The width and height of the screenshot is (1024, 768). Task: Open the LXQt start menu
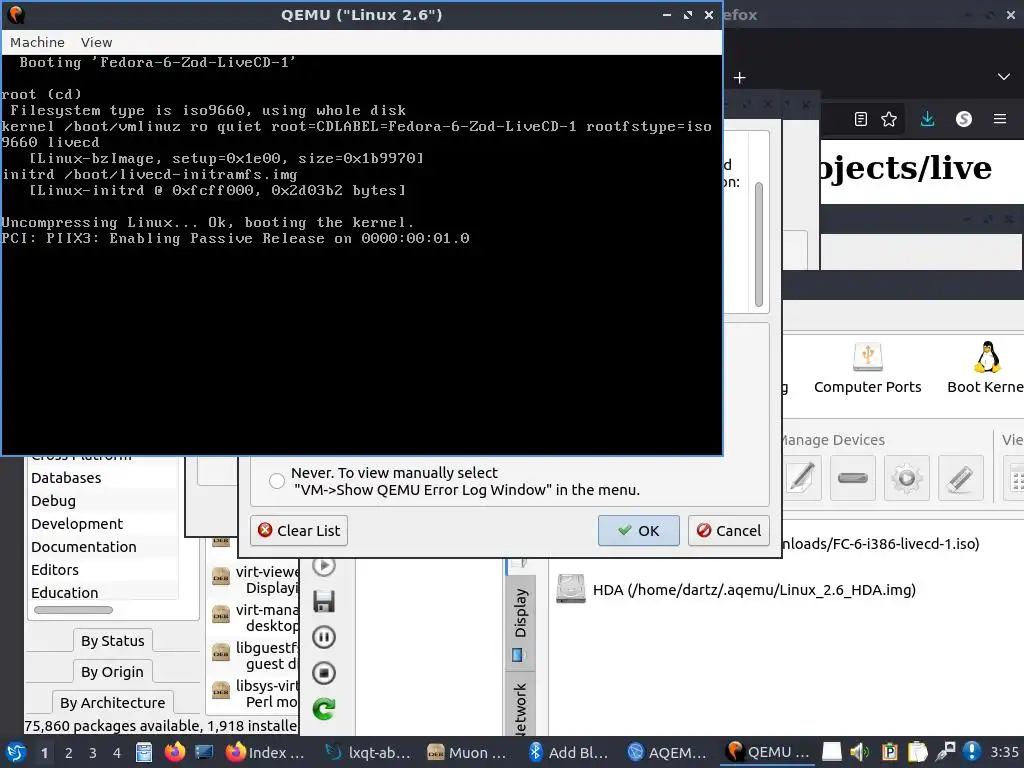tap(16, 753)
